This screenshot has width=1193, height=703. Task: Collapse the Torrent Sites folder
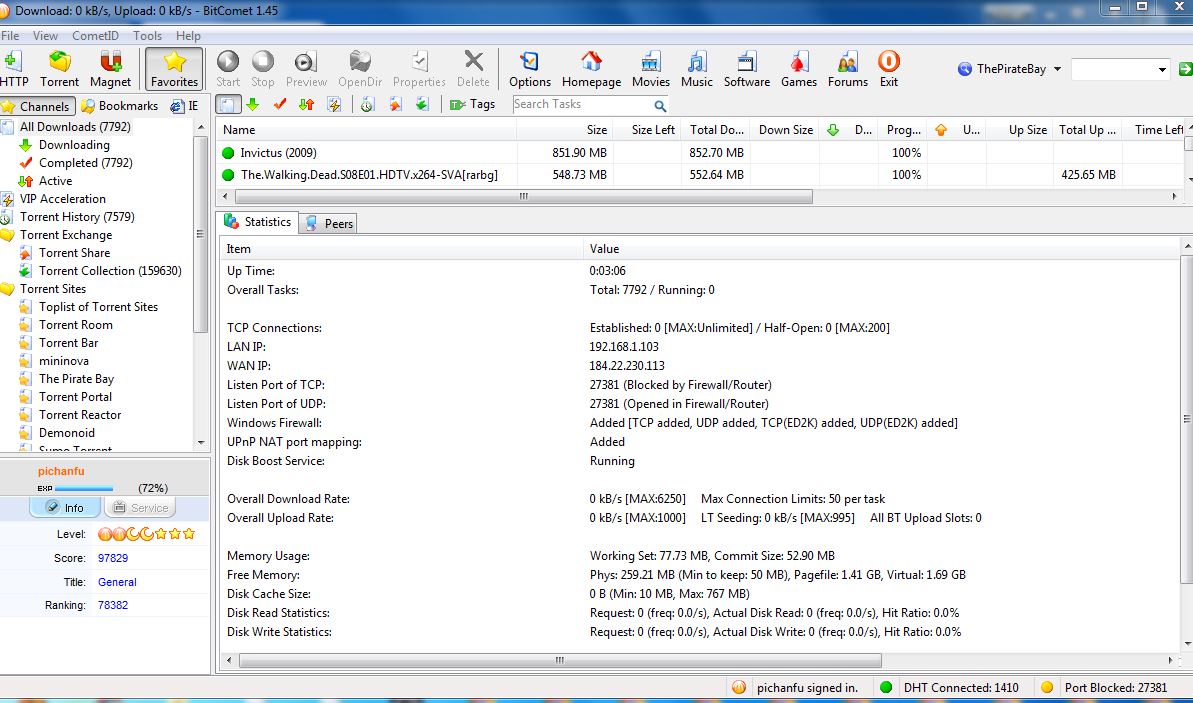[52, 289]
